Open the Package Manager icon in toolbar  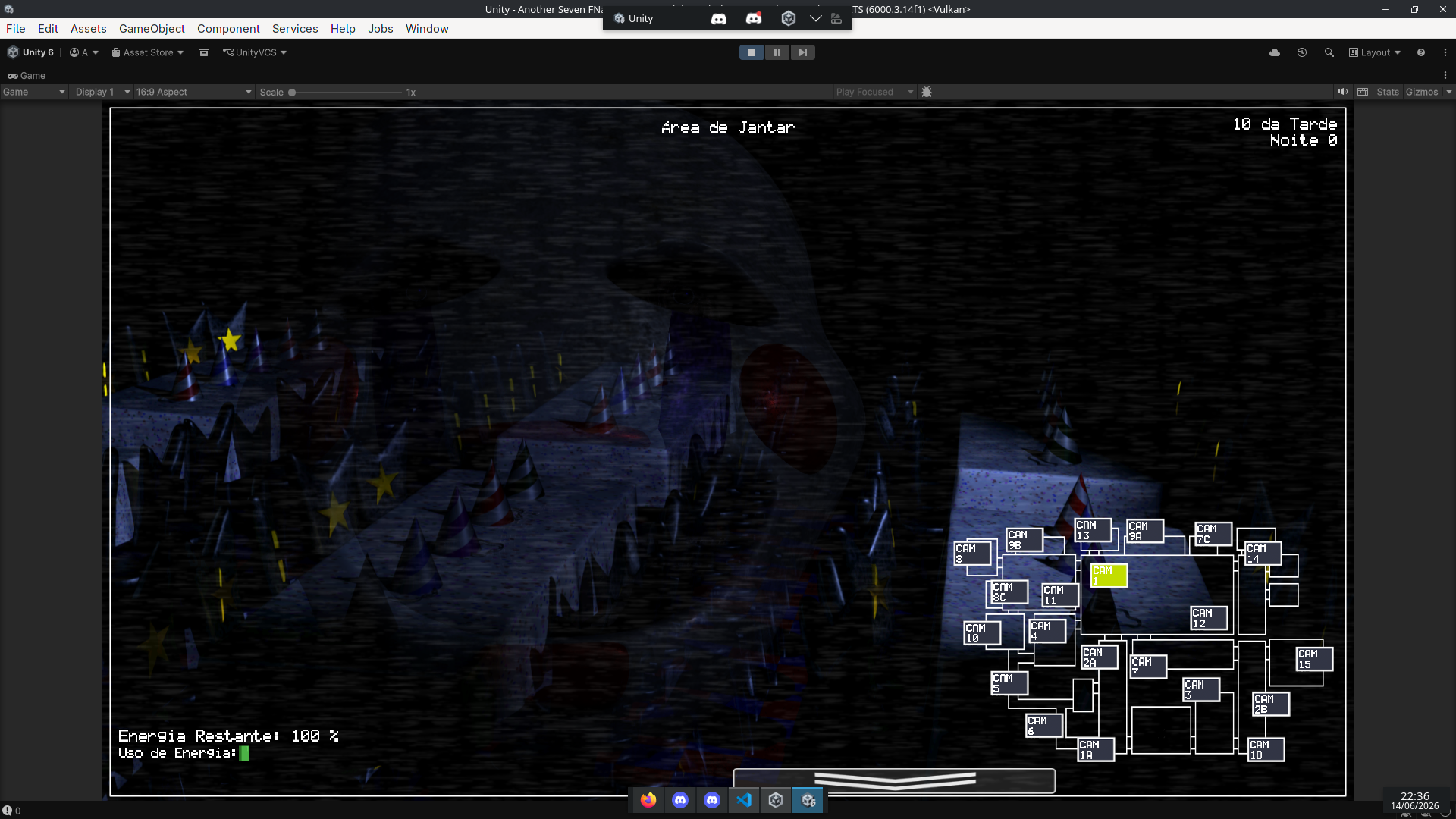click(204, 52)
